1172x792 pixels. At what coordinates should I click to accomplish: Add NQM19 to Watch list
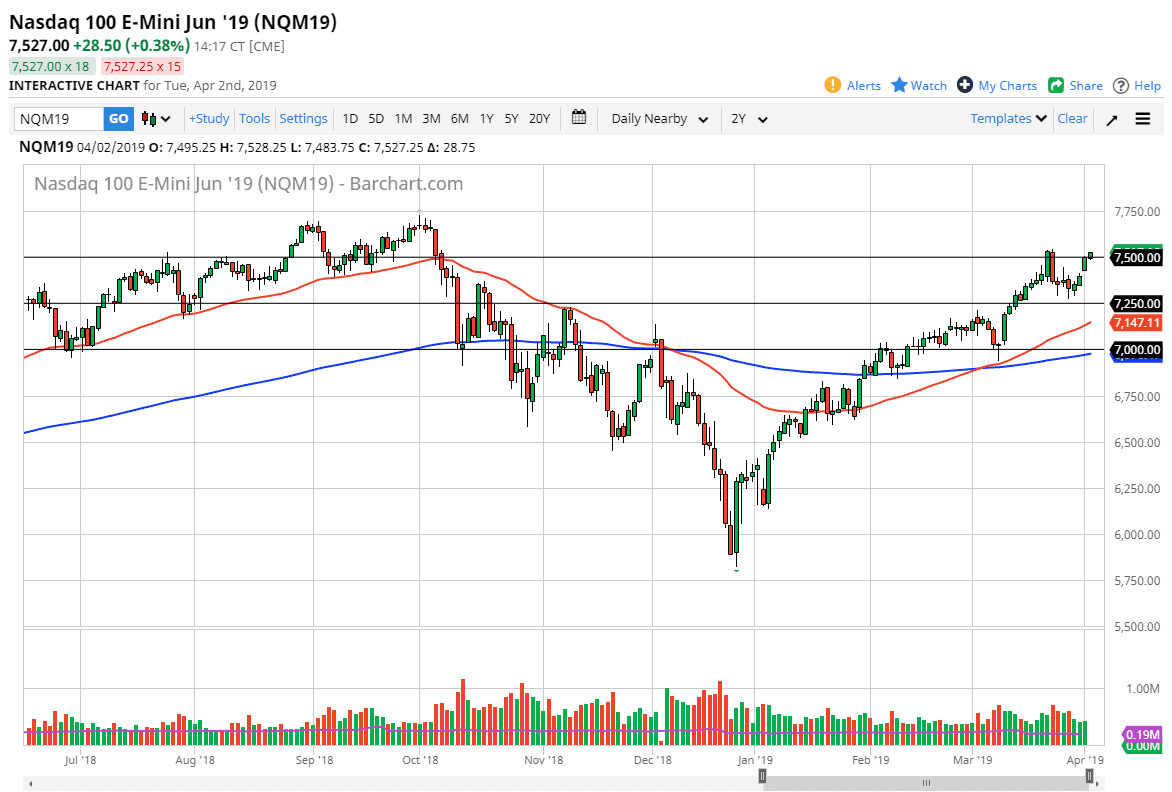(918, 85)
